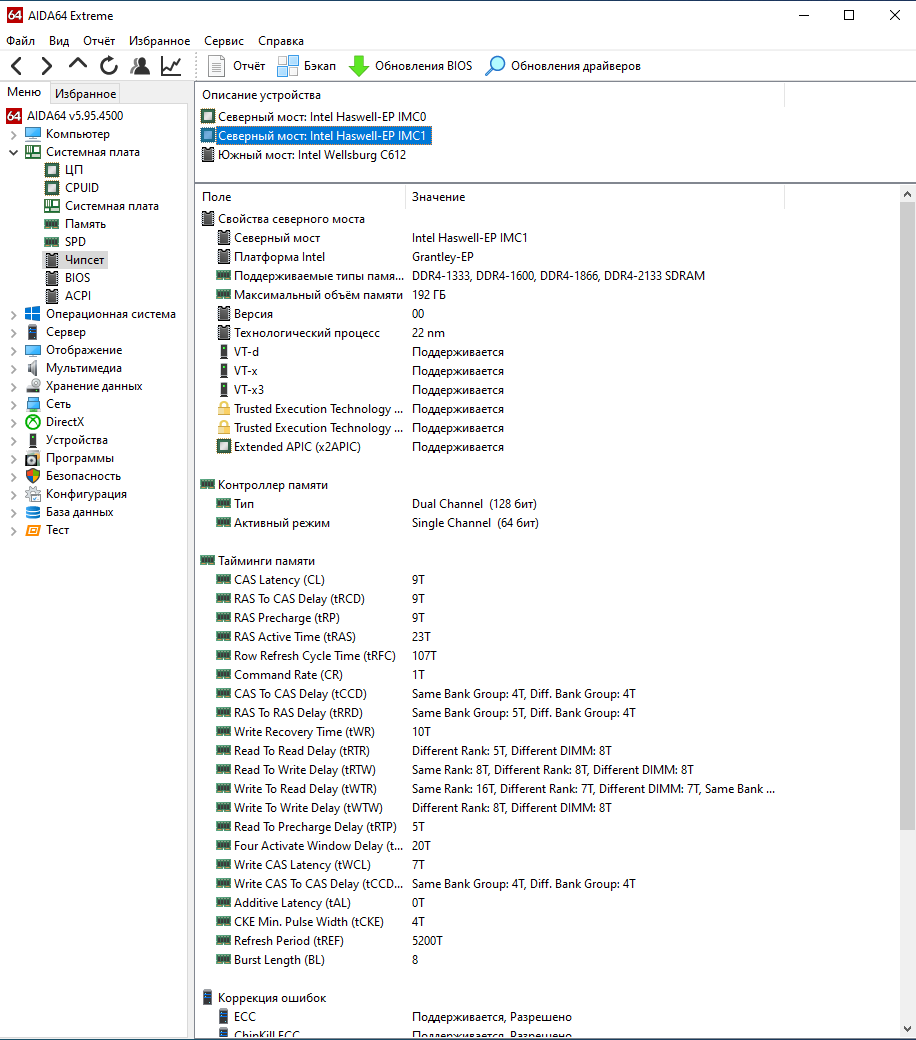Expand the Устройства tree node
Viewport: 916px width, 1040px height.
13,441
